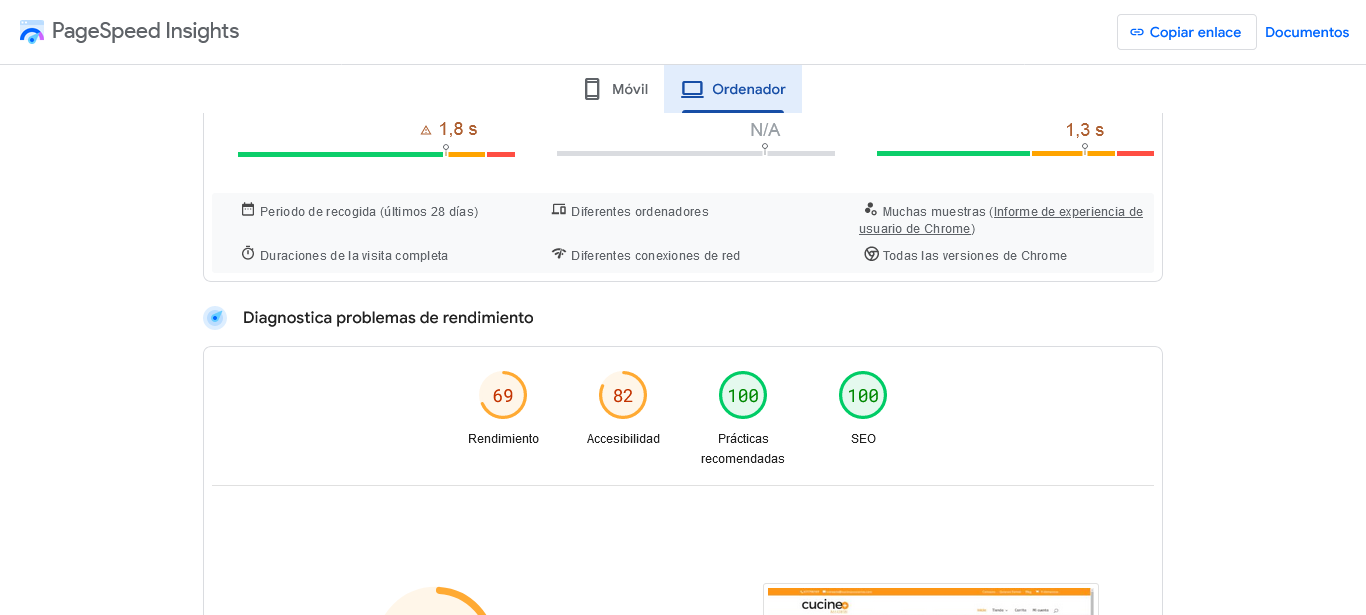This screenshot has height=615, width=1366.
Task: Click the 1,8 s metric value
Action: [x=458, y=129]
